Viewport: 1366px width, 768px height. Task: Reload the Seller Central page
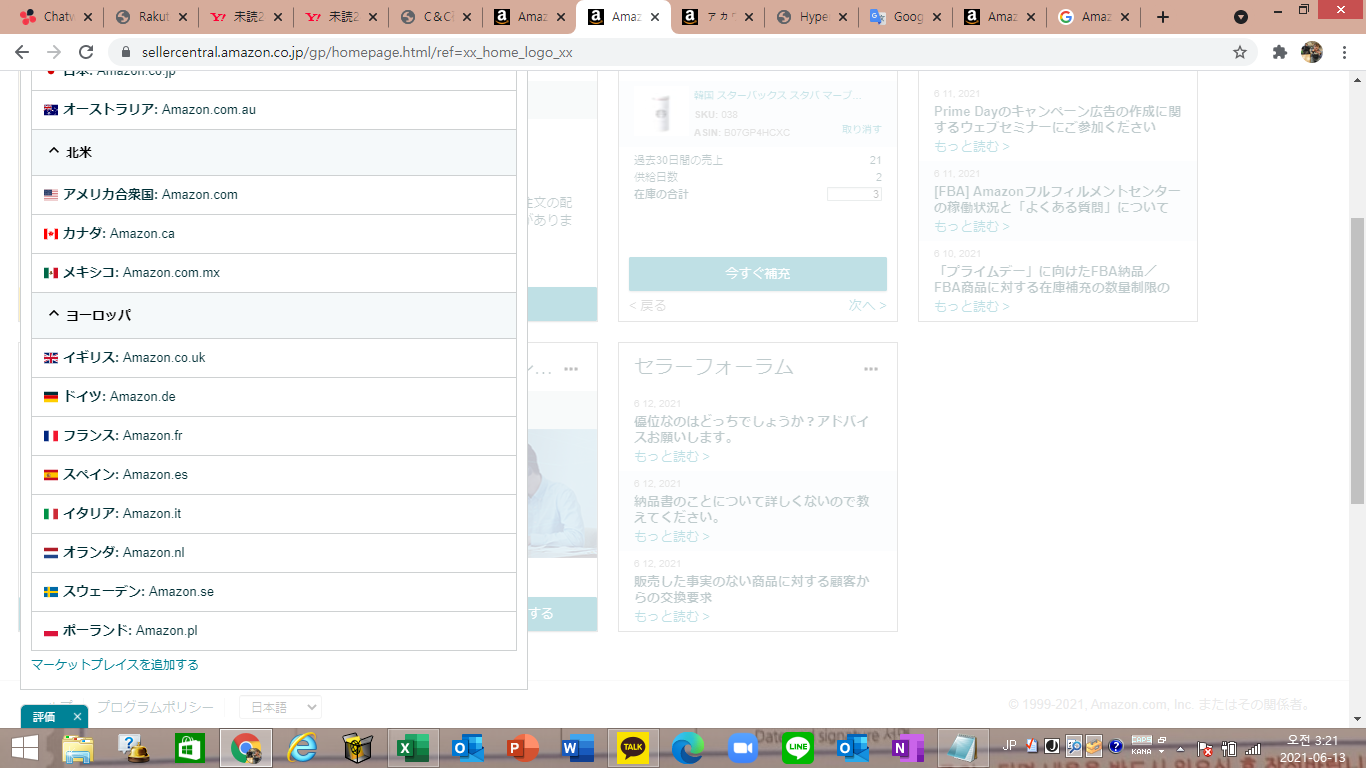[x=86, y=52]
